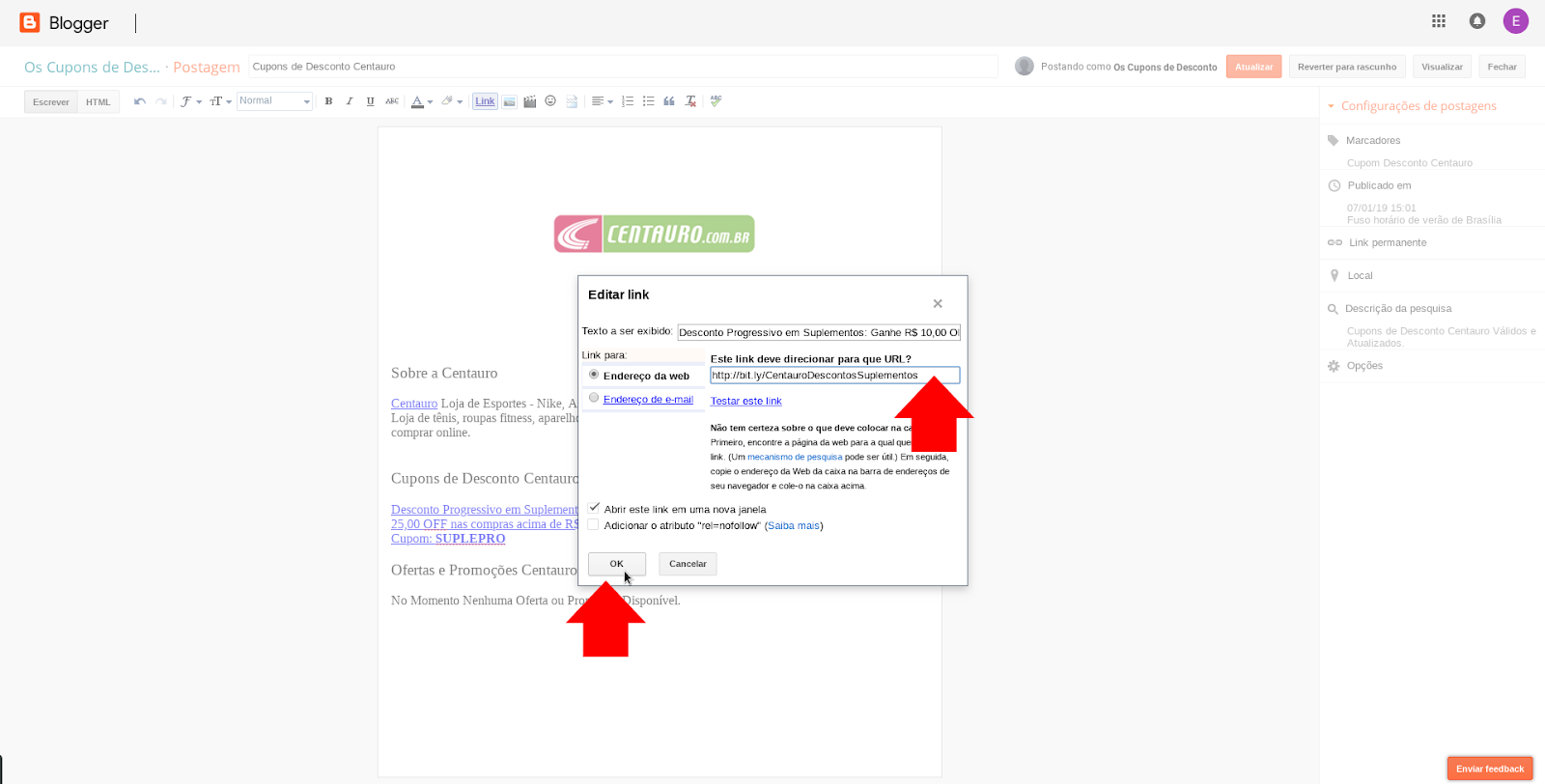Expand the Opções setting

[x=1364, y=366]
